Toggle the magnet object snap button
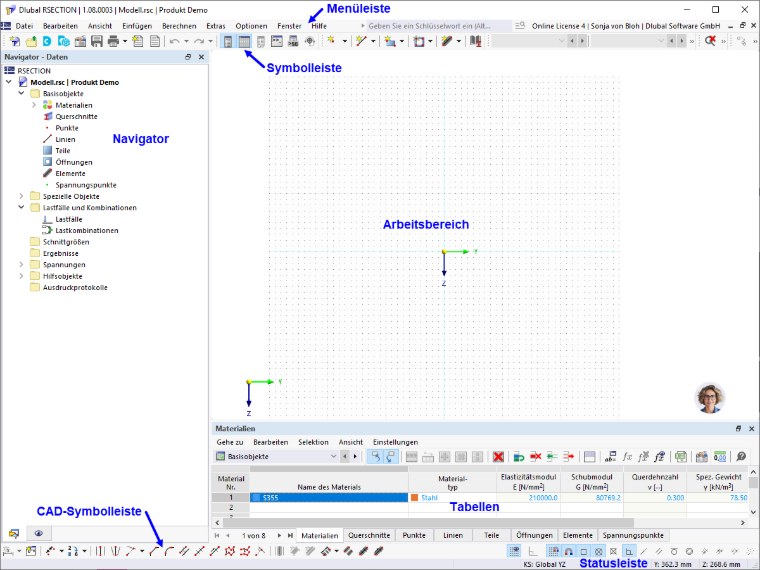760x570 pixels. tap(568, 551)
